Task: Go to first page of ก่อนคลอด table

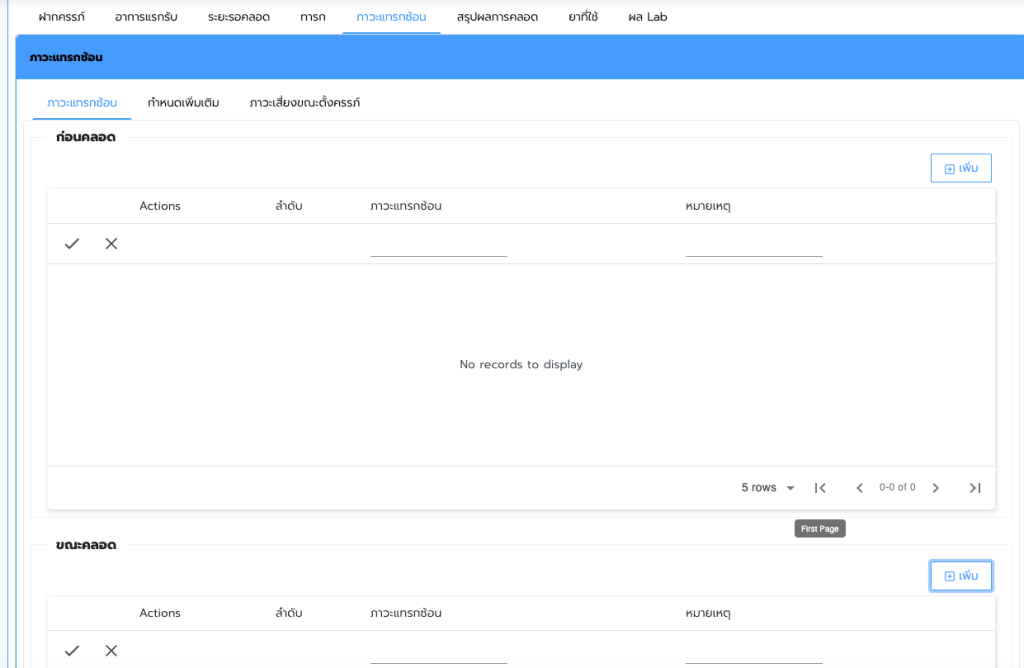Action: [x=820, y=488]
